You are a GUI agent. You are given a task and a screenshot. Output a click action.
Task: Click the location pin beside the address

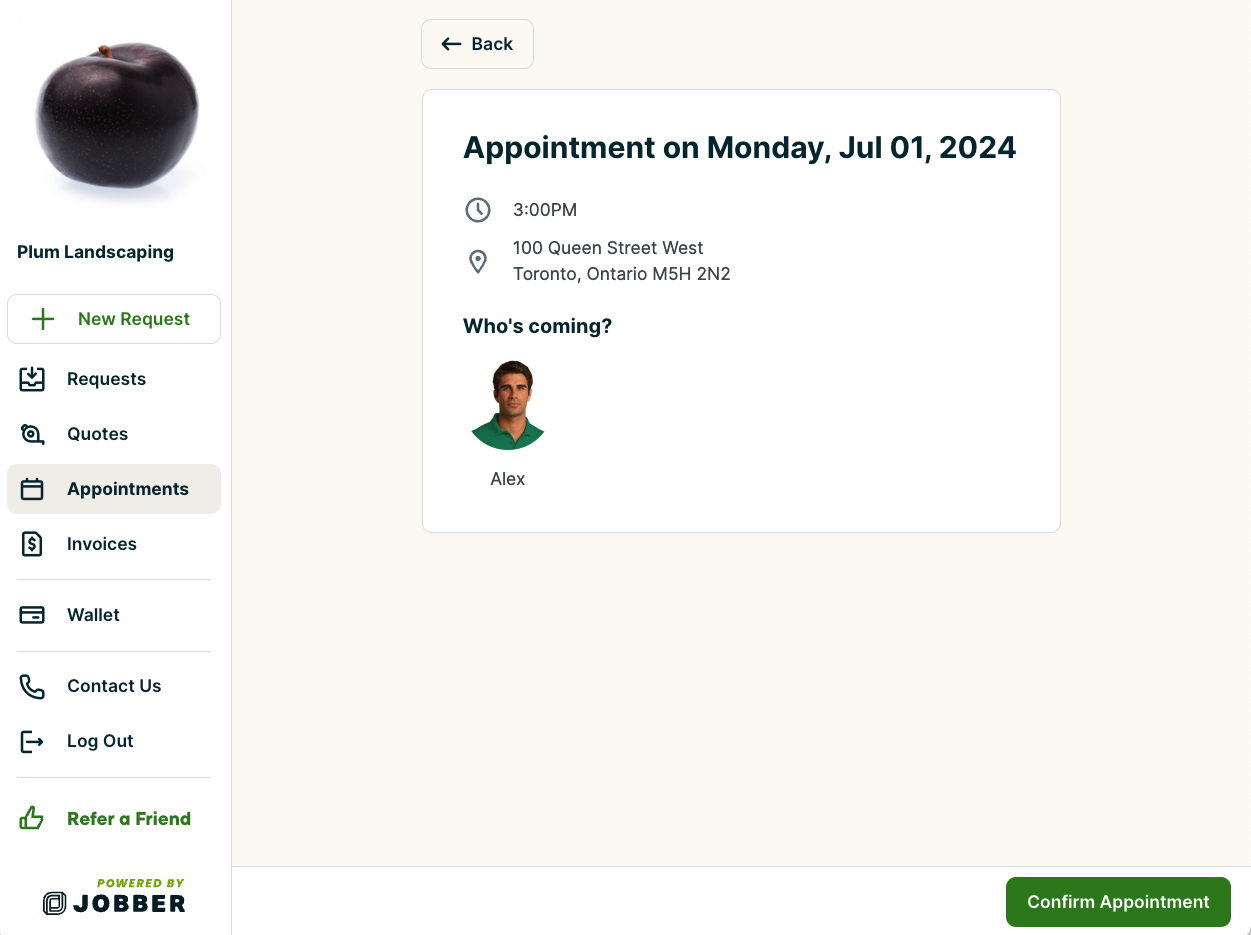click(478, 261)
